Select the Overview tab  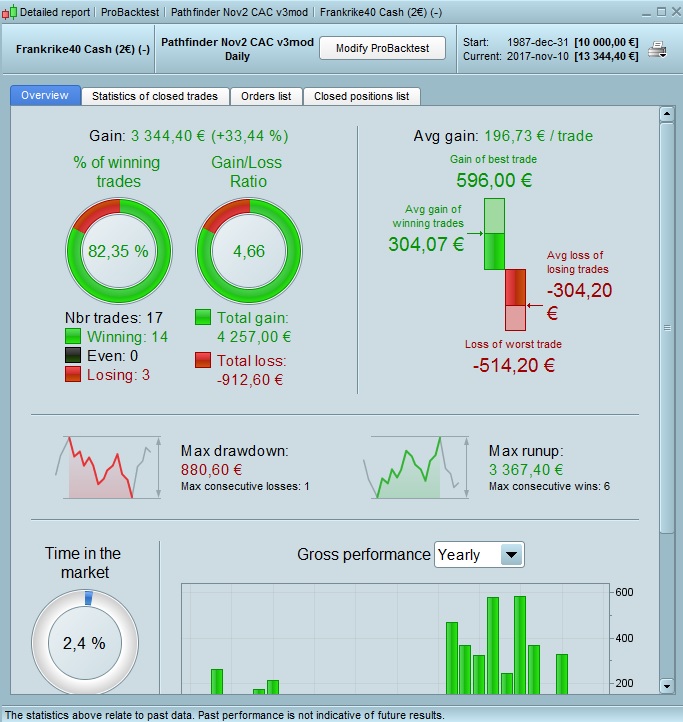45,95
